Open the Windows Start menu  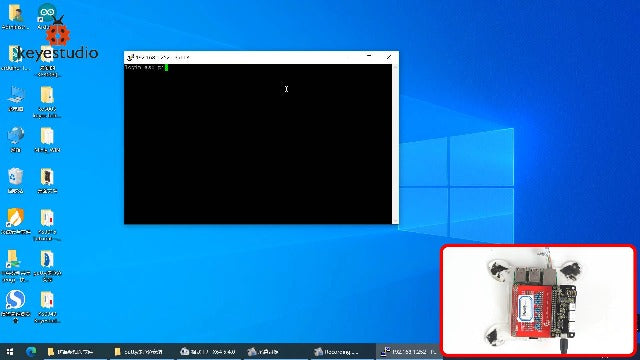tap(10, 351)
